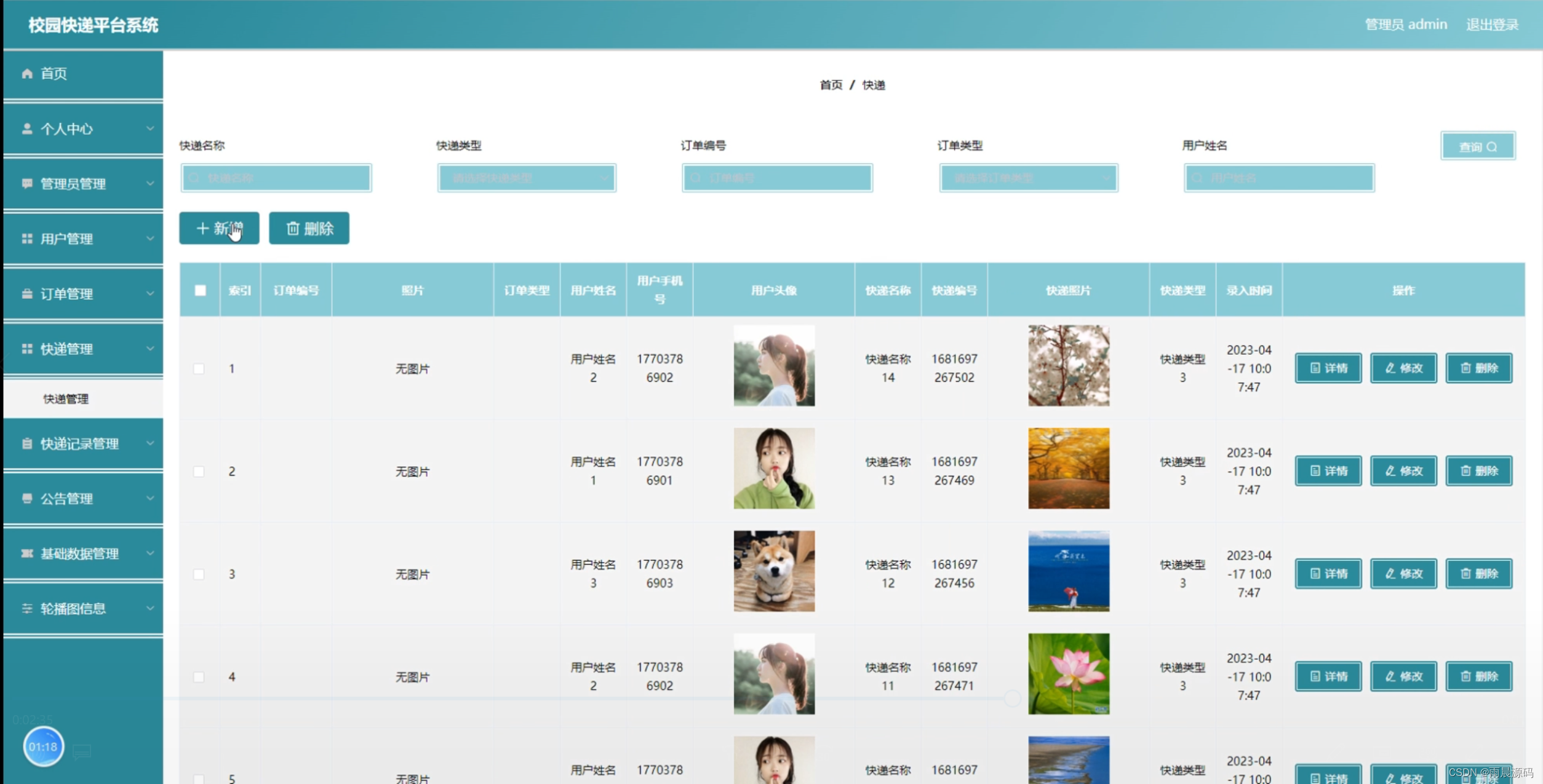Open the 订单类型 filter dropdown
Viewport: 1543px width, 784px height.
click(x=1028, y=178)
